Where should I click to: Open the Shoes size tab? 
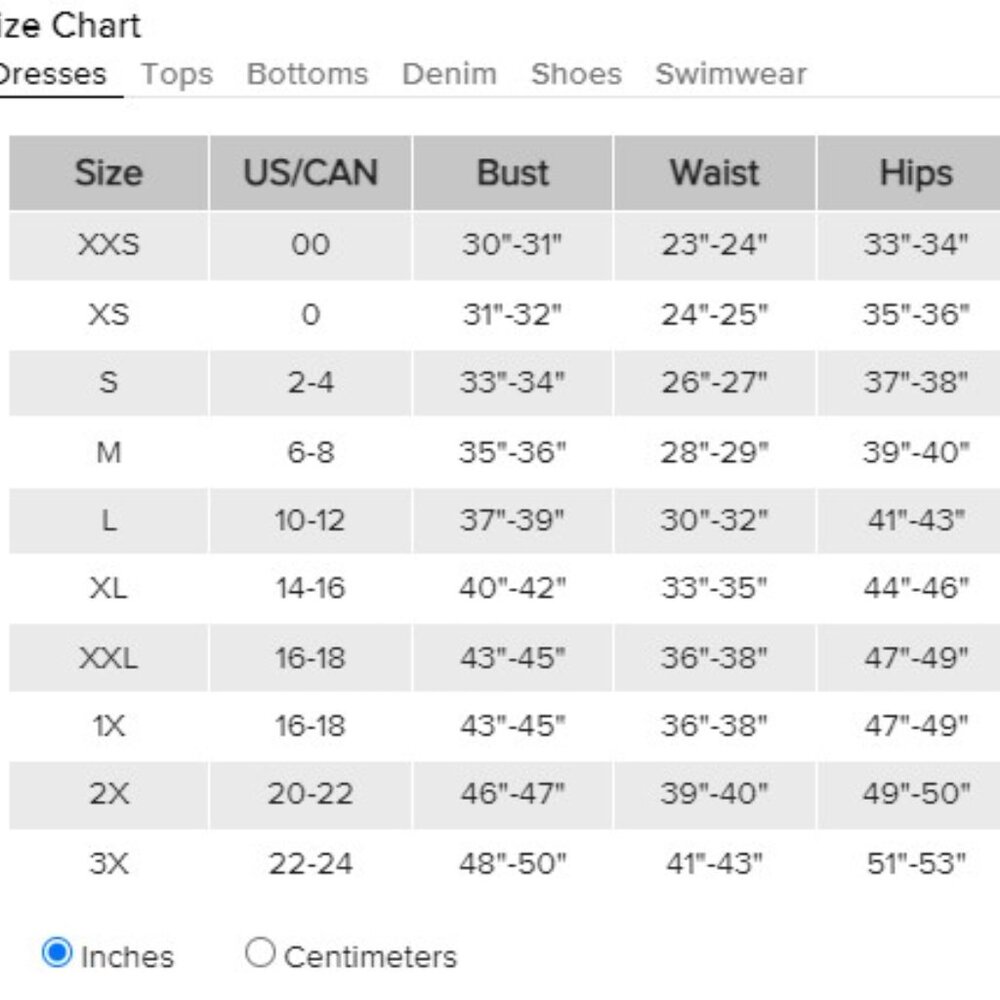click(x=577, y=74)
